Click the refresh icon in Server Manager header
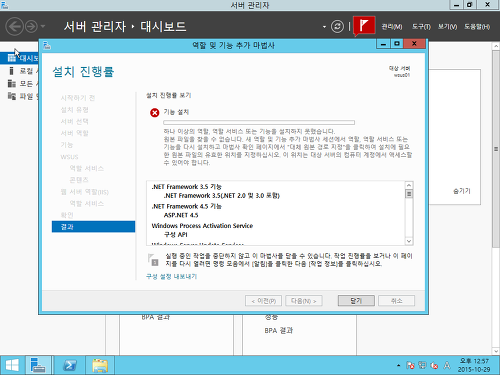The height and width of the screenshot is (375, 500). (x=337, y=26)
